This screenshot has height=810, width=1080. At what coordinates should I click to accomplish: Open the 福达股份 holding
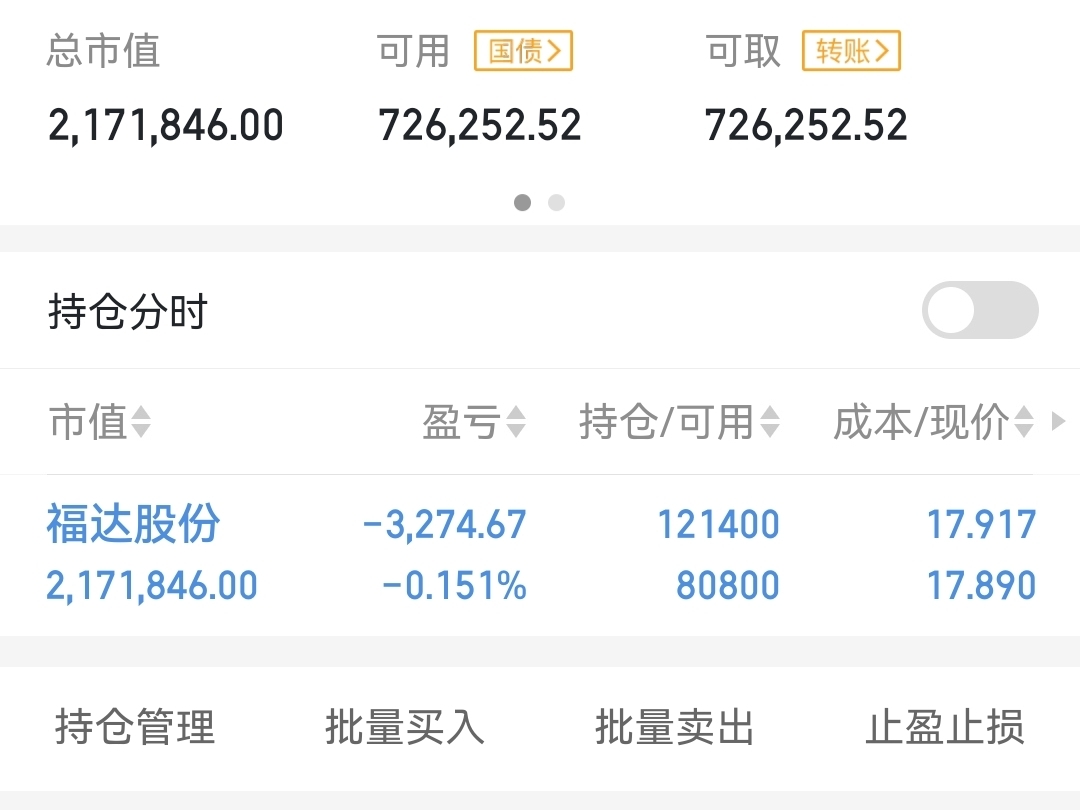134,523
